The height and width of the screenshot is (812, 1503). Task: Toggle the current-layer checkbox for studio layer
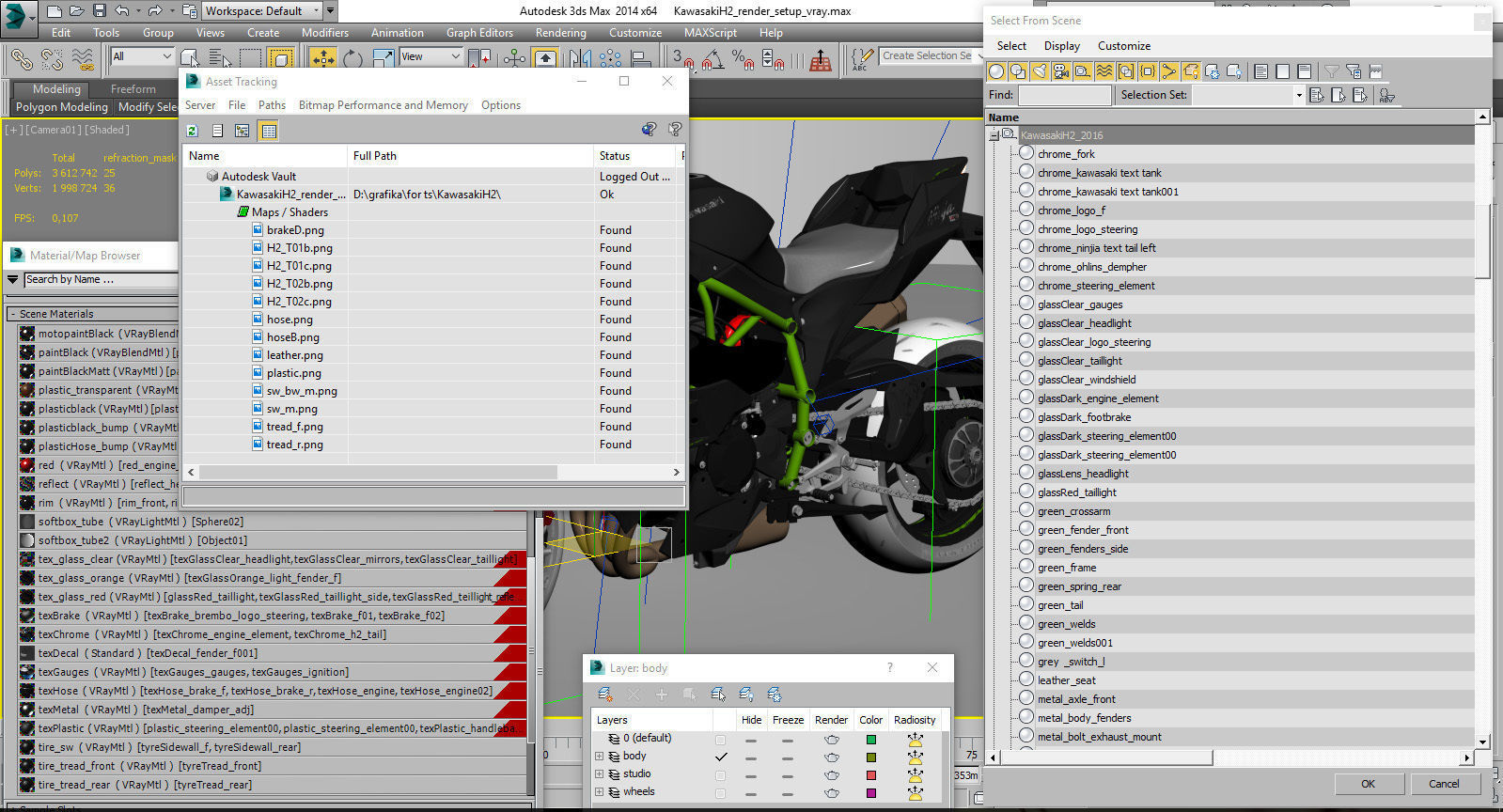click(x=721, y=774)
